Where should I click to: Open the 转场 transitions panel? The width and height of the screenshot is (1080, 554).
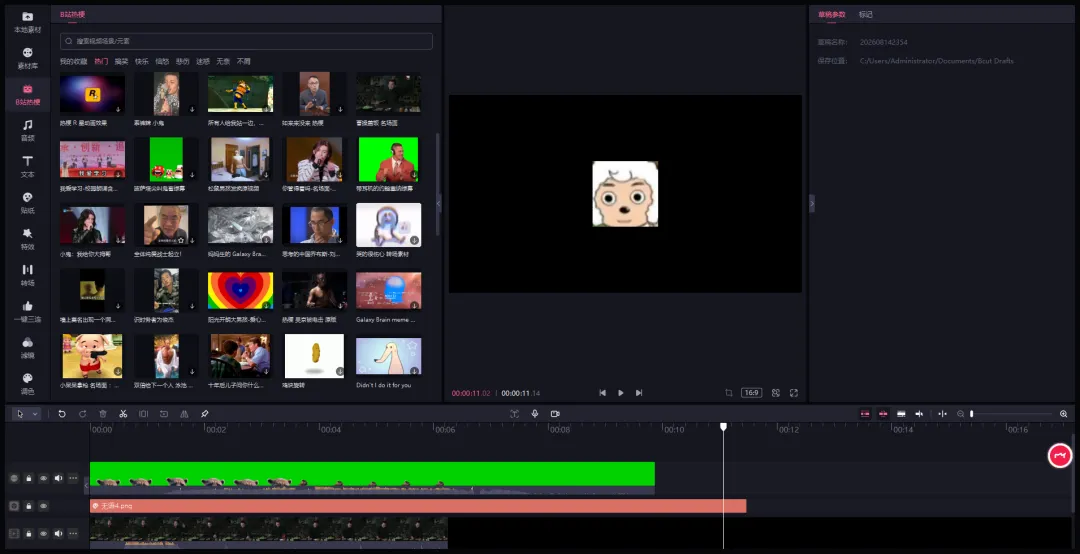pos(28,276)
